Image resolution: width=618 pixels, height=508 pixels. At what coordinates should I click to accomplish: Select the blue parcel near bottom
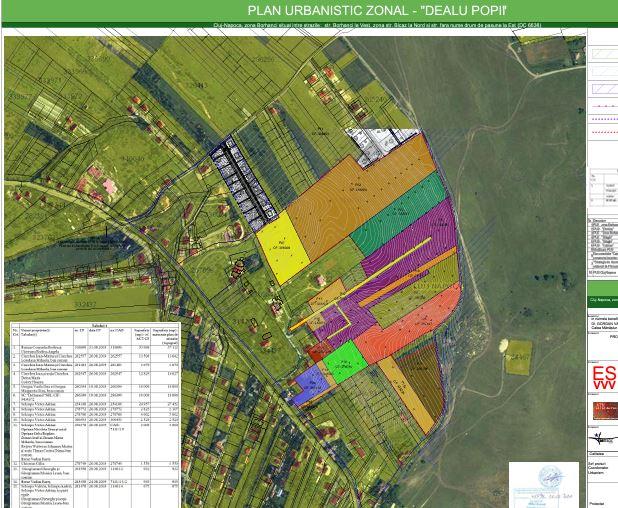coord(310,386)
